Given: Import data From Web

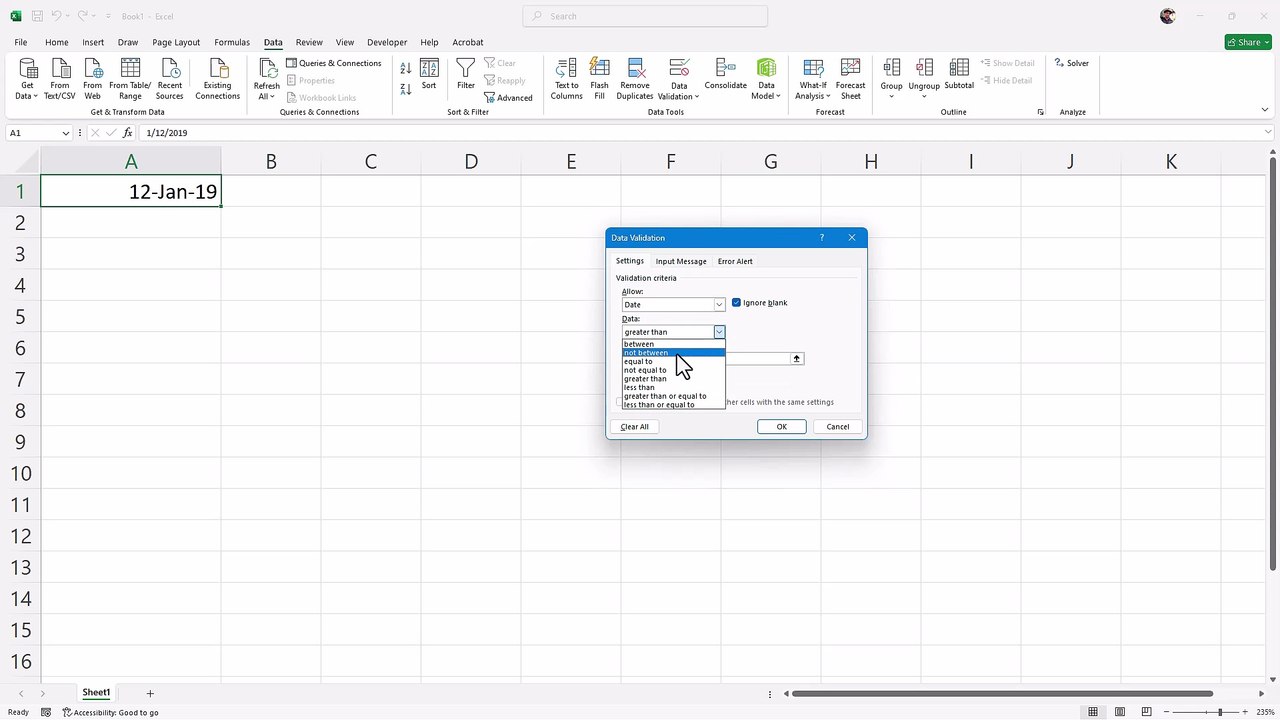Looking at the screenshot, I should point(92,79).
